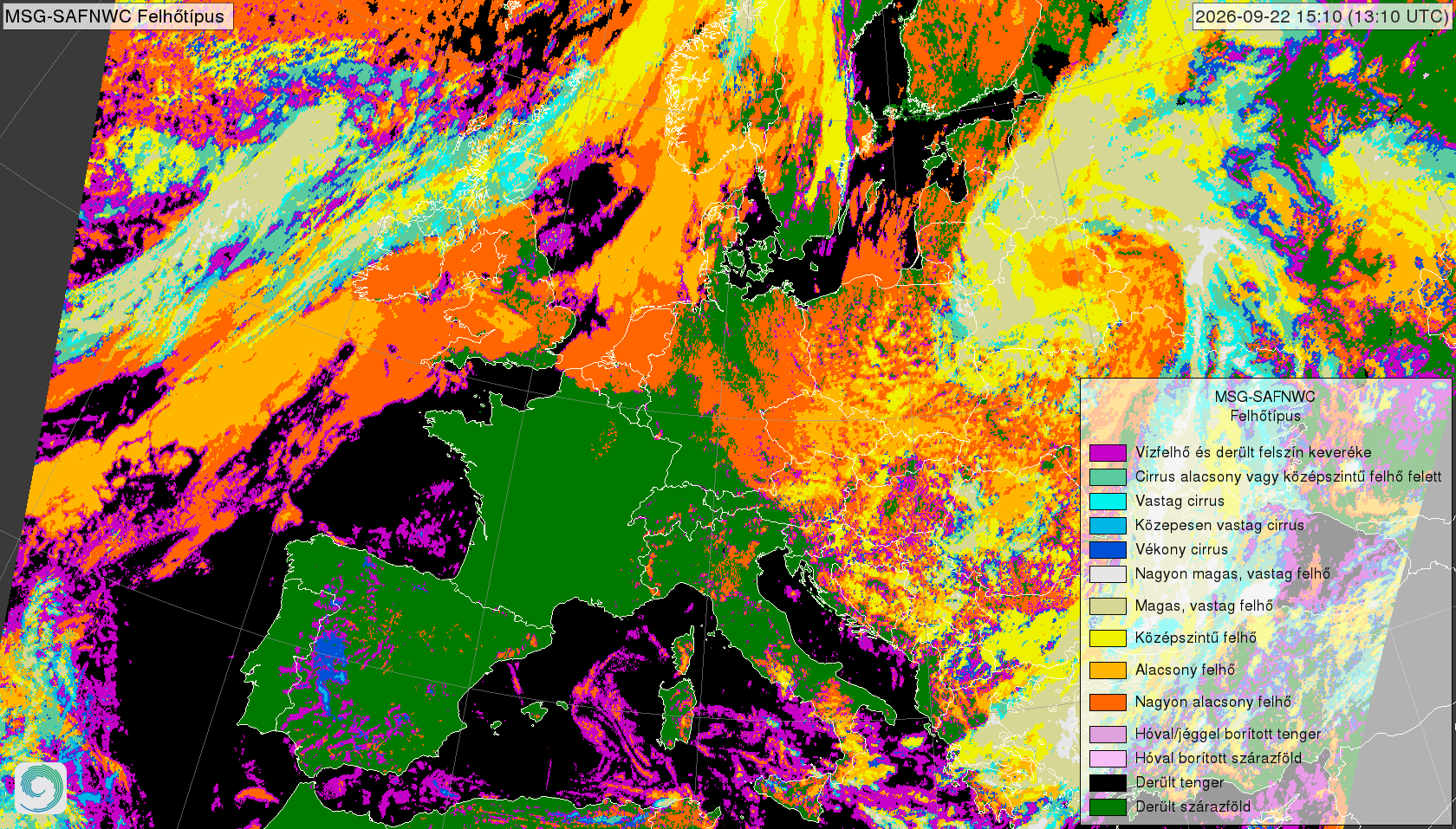Click the Derült tenger black swatch

1108,782
